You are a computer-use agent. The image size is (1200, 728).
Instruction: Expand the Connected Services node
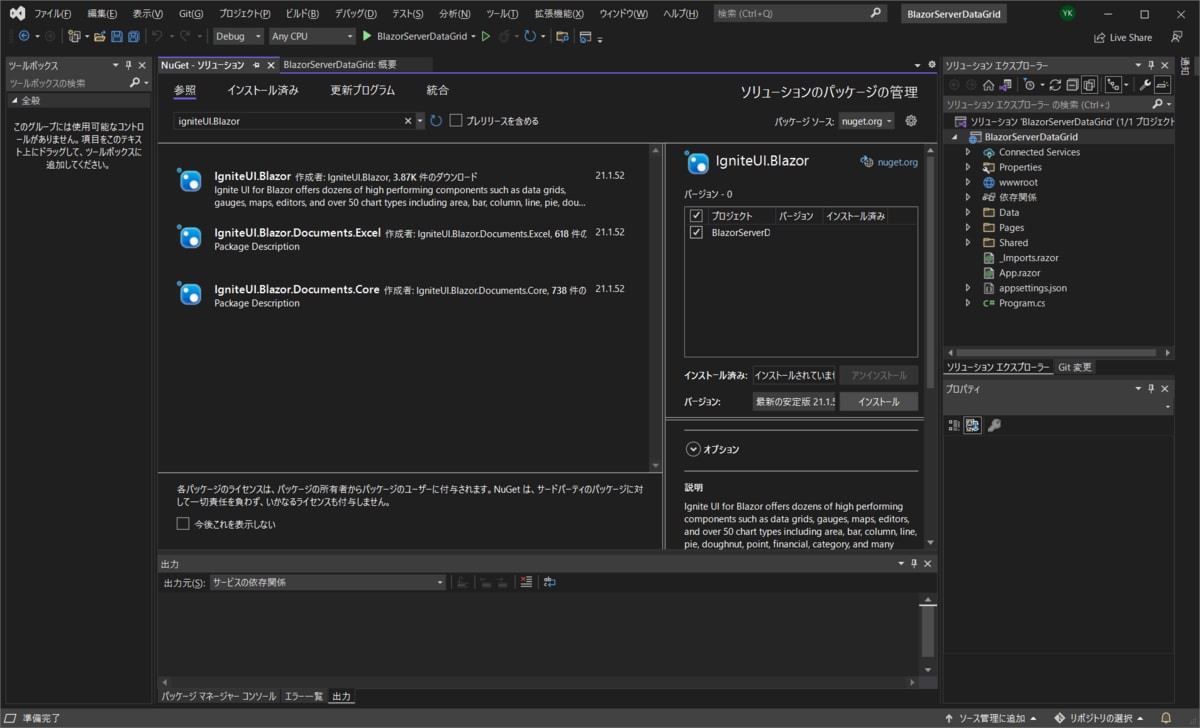pyautogui.click(x=968, y=152)
